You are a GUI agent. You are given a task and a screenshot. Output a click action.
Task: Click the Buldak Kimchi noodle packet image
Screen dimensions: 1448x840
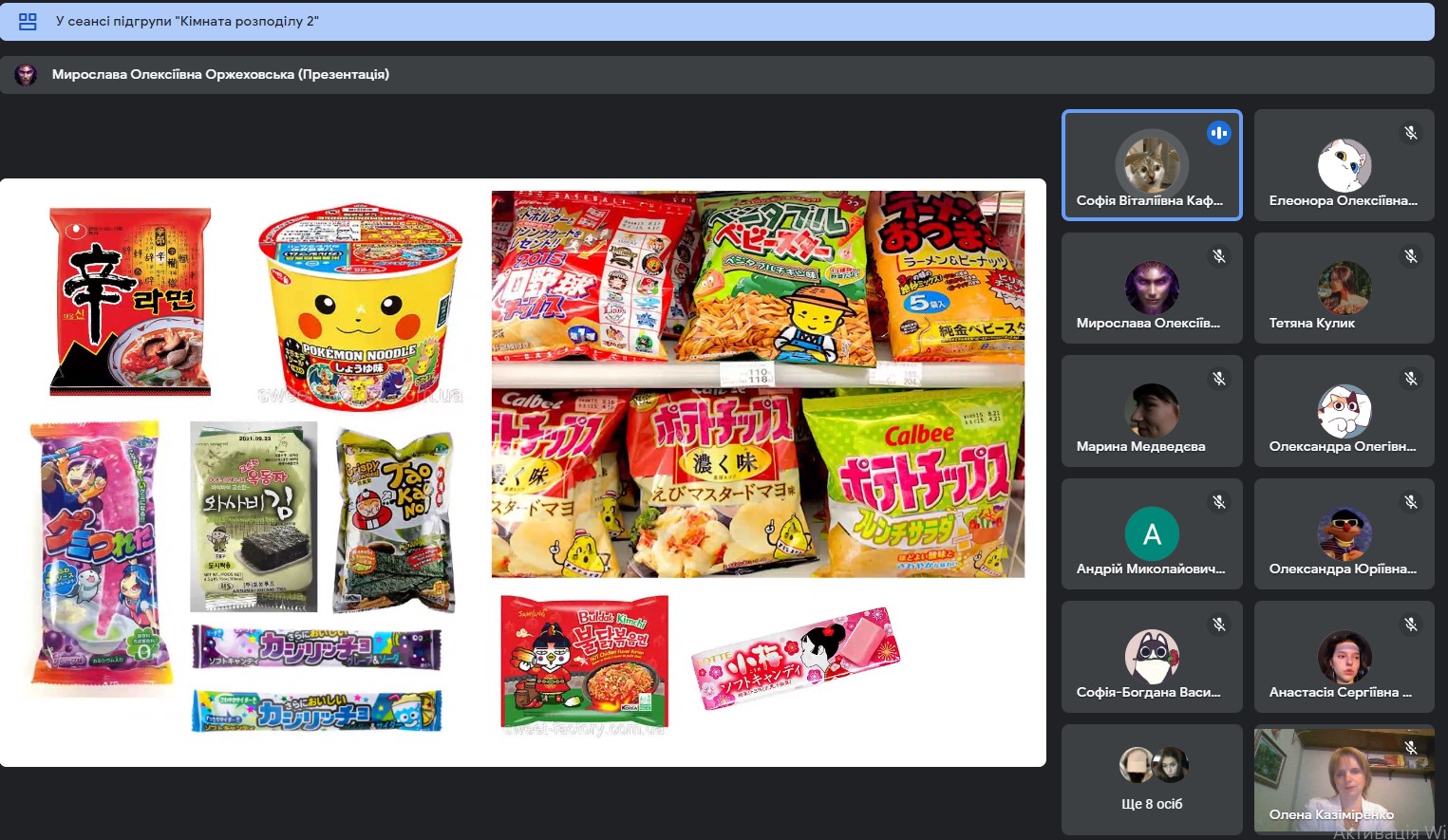pos(585,662)
